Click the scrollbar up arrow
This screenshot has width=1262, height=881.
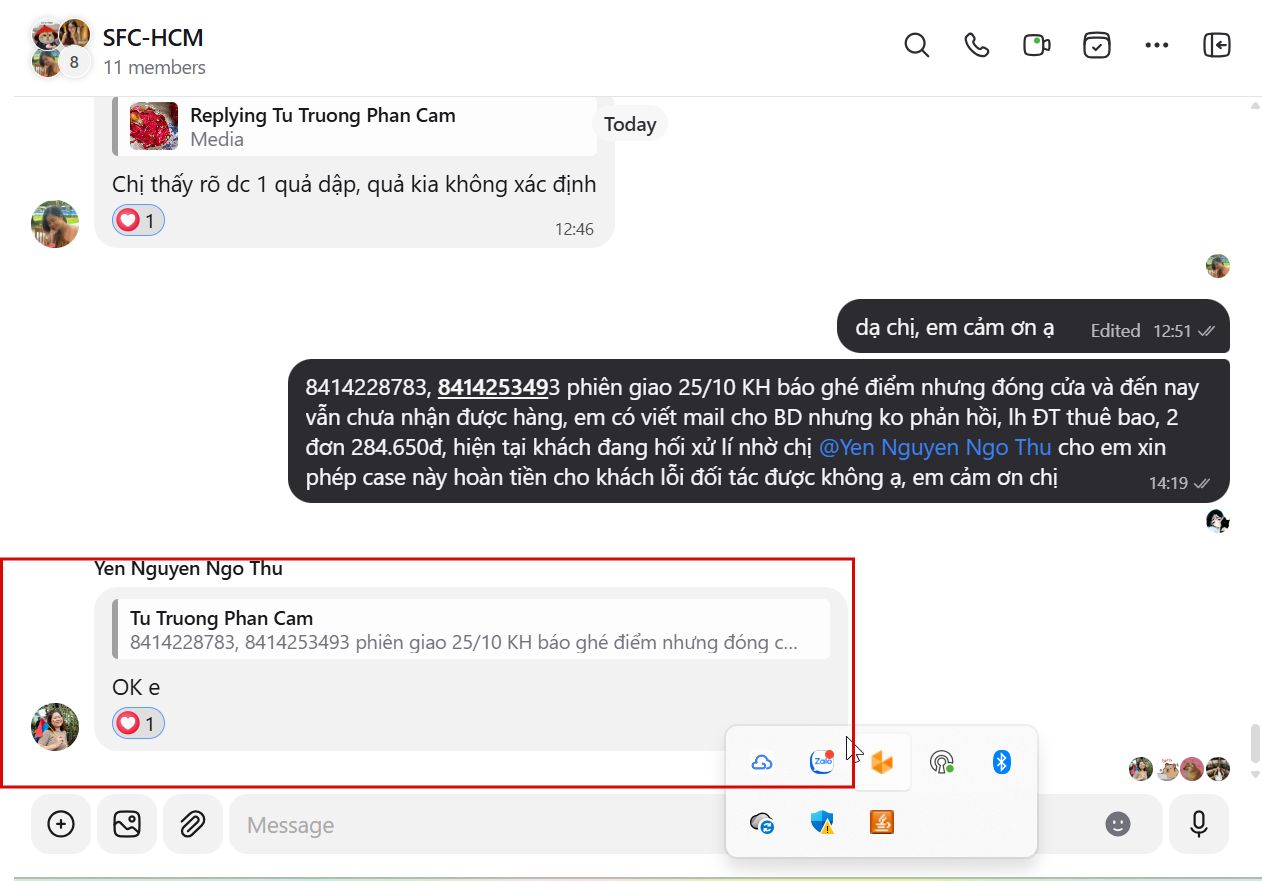1255,105
